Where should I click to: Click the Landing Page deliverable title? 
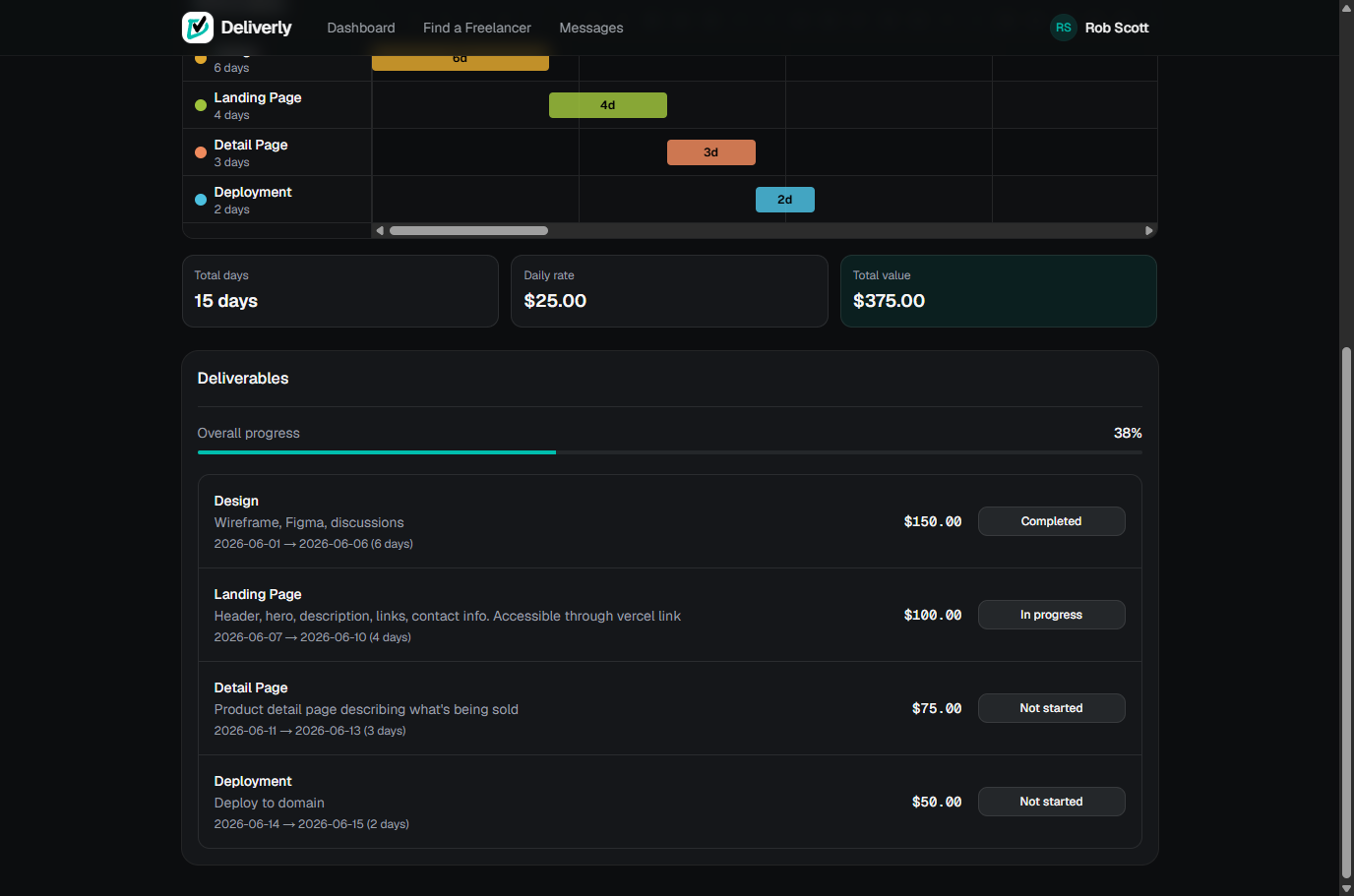[258, 594]
